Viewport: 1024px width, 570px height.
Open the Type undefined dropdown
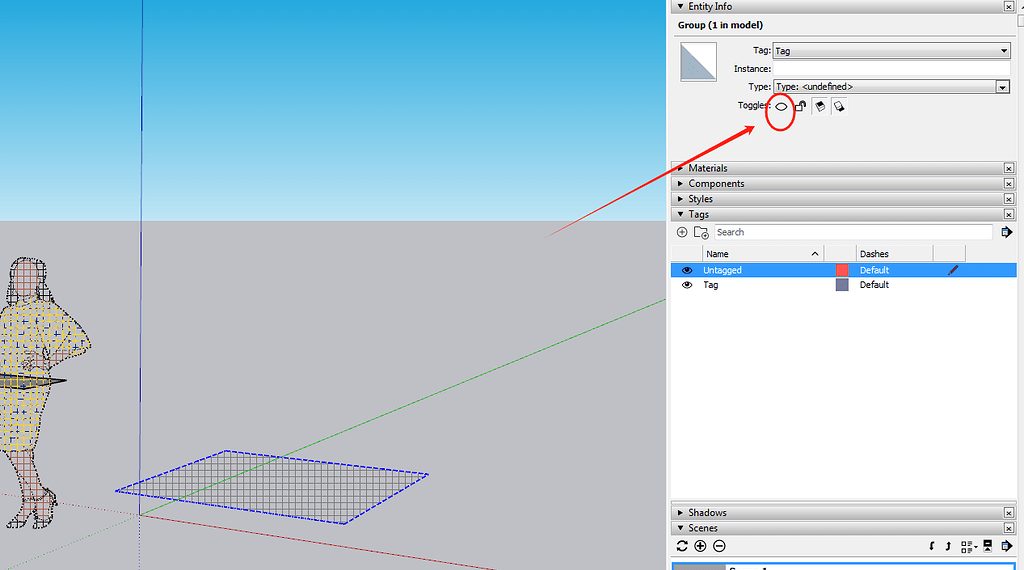891,87
